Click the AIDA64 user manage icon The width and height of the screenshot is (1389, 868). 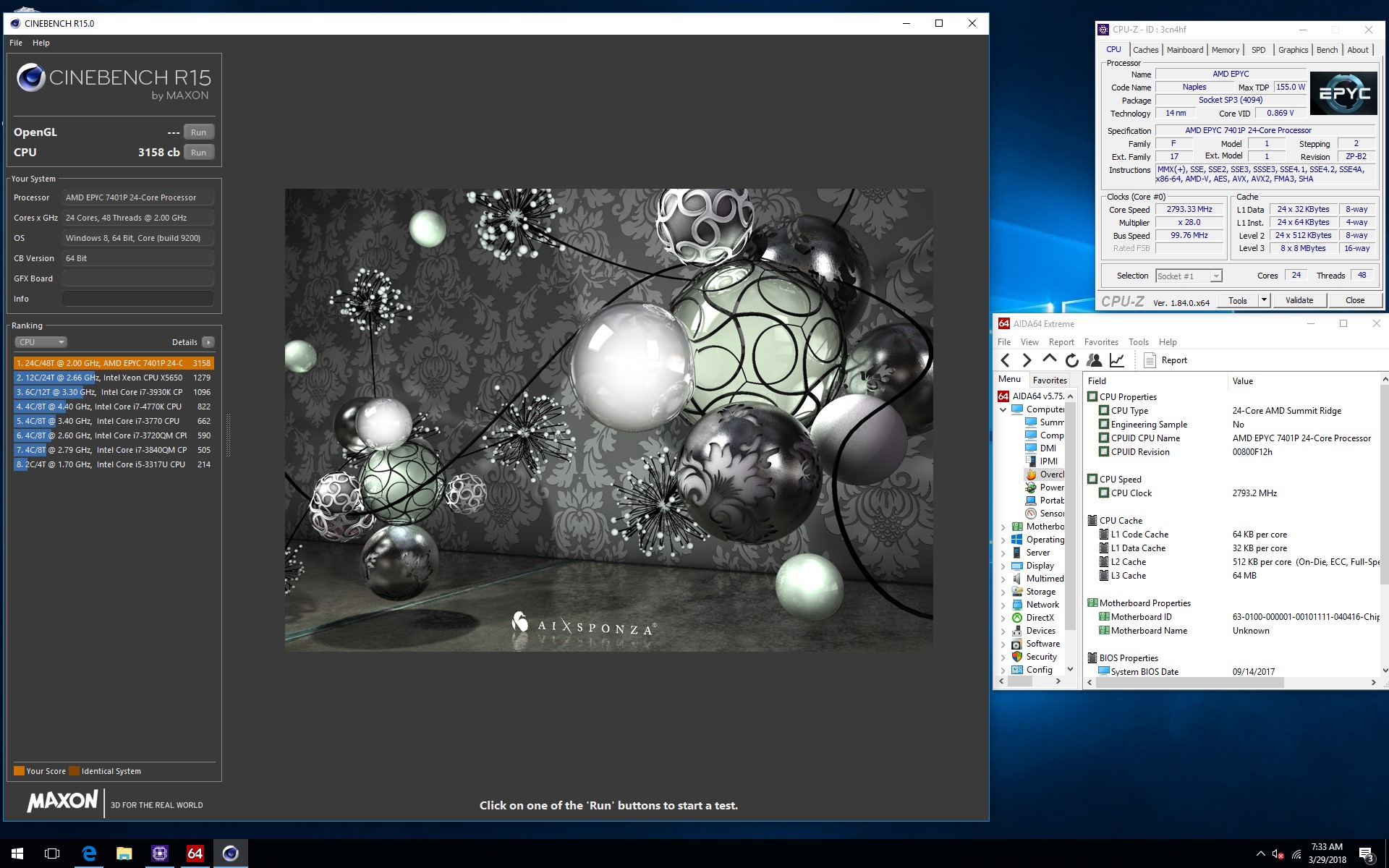[x=1095, y=360]
